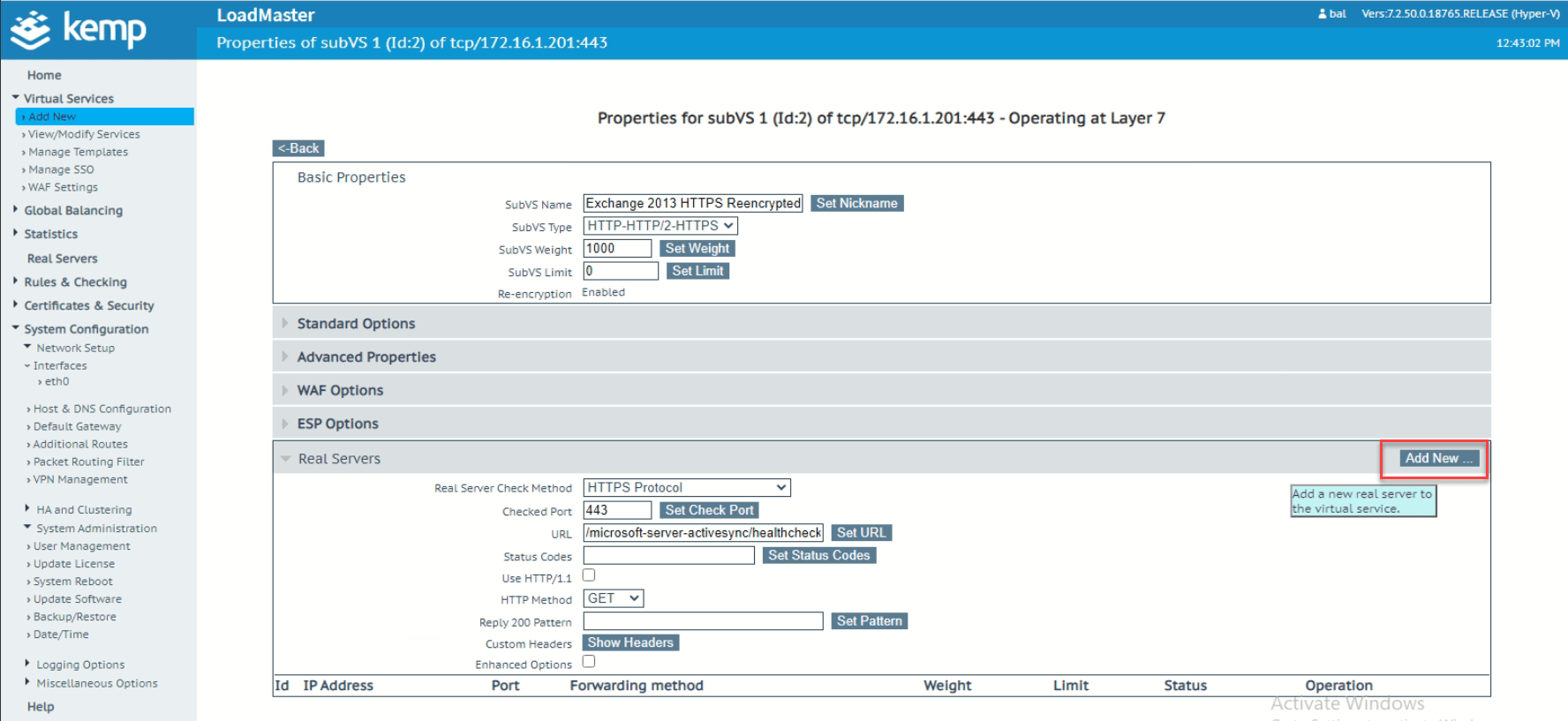The height and width of the screenshot is (721, 1568).
Task: Click the Set Nickname button
Action: click(x=856, y=203)
